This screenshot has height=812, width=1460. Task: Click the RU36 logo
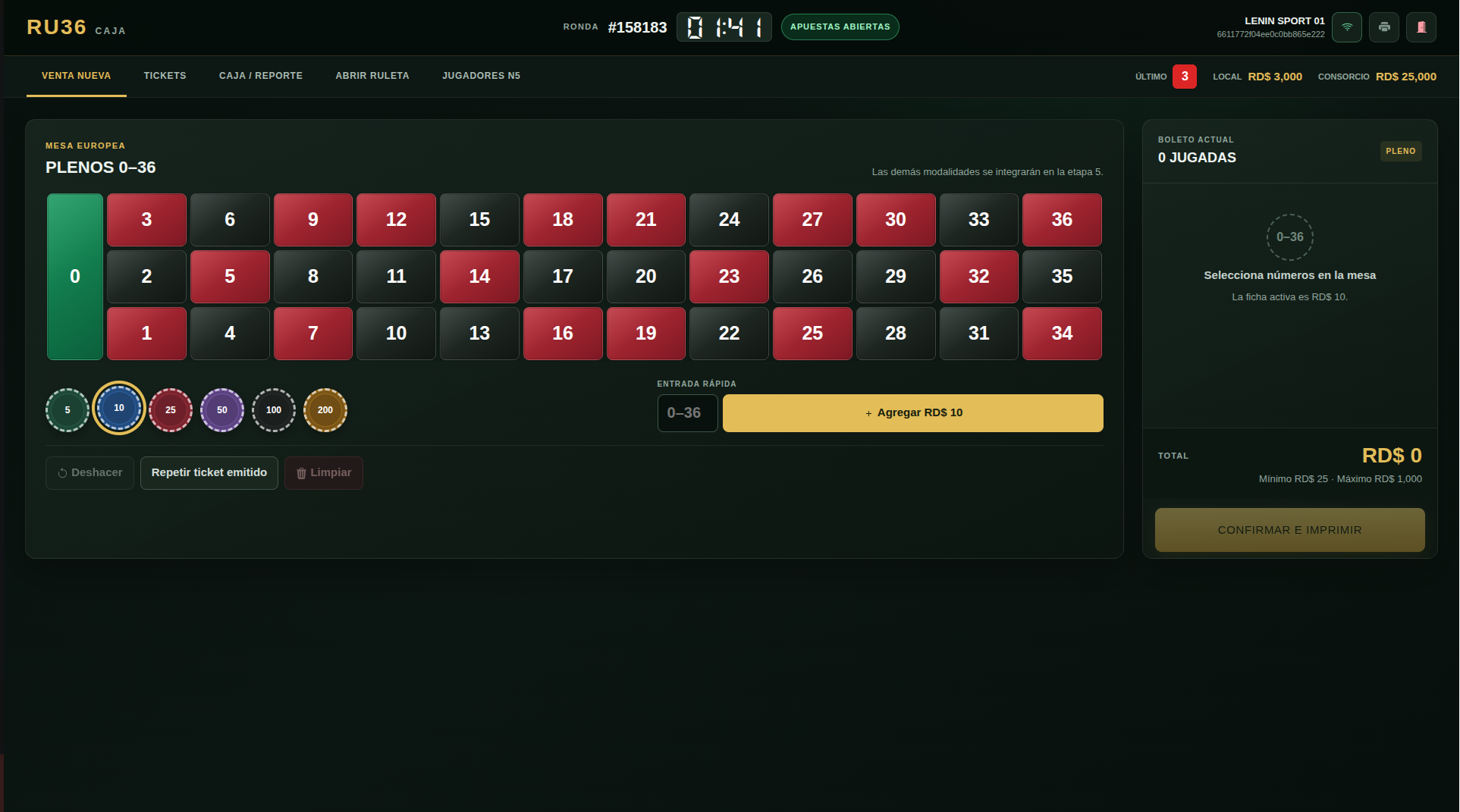click(x=57, y=27)
